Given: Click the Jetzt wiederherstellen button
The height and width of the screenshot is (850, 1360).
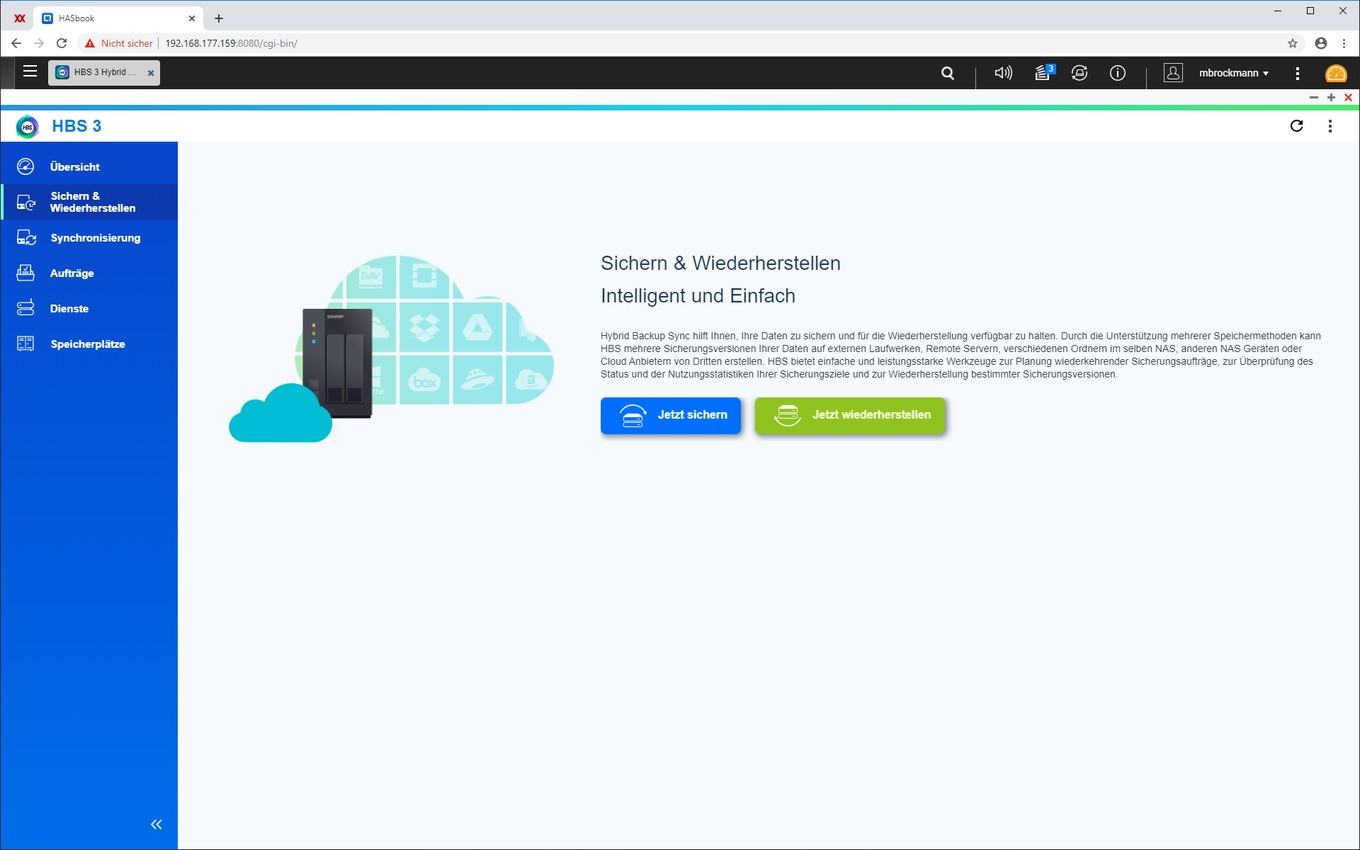Looking at the screenshot, I should 850,415.
